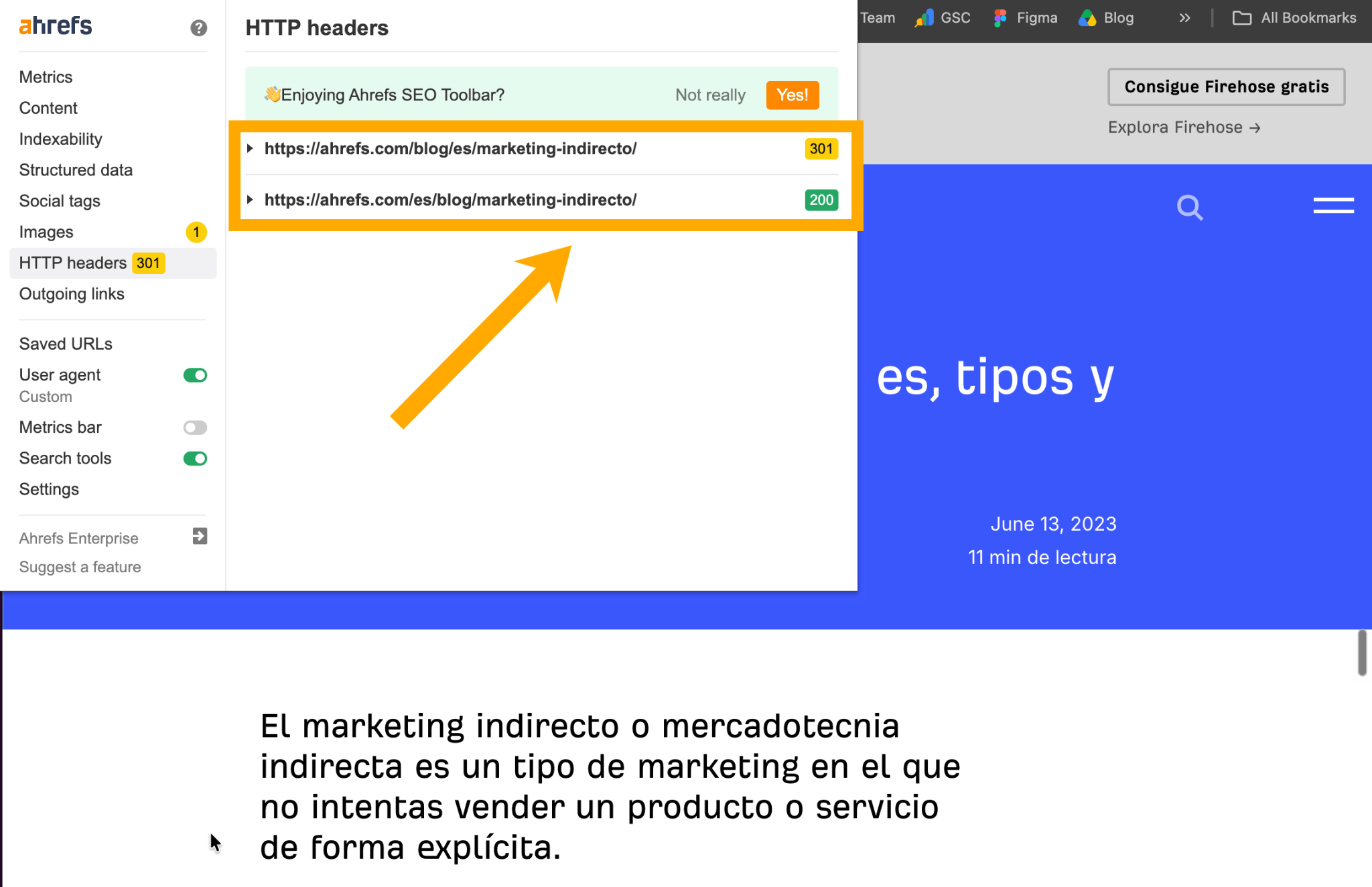Viewport: 1372px width, 887px height.
Task: Follow the Explora Firehose link
Action: (1184, 127)
